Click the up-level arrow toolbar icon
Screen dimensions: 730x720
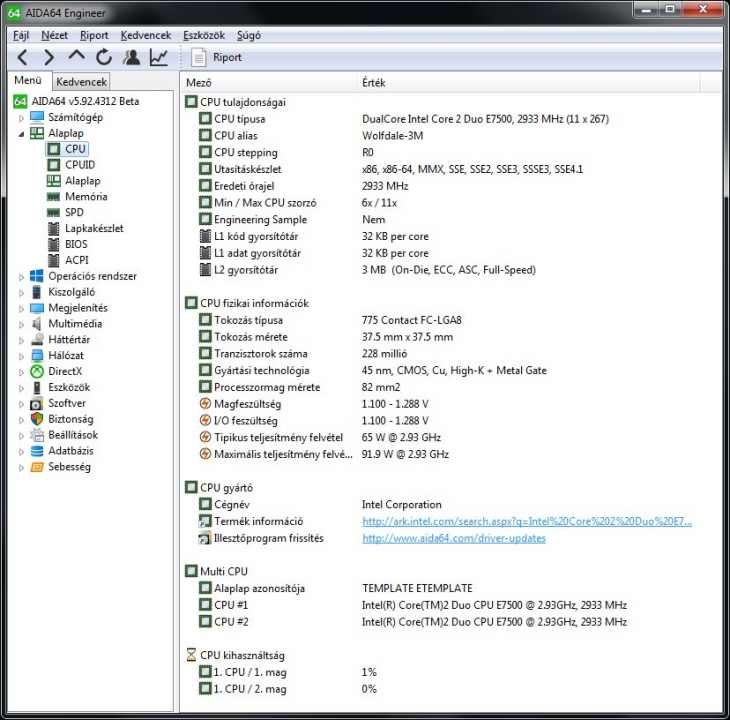[x=76, y=56]
